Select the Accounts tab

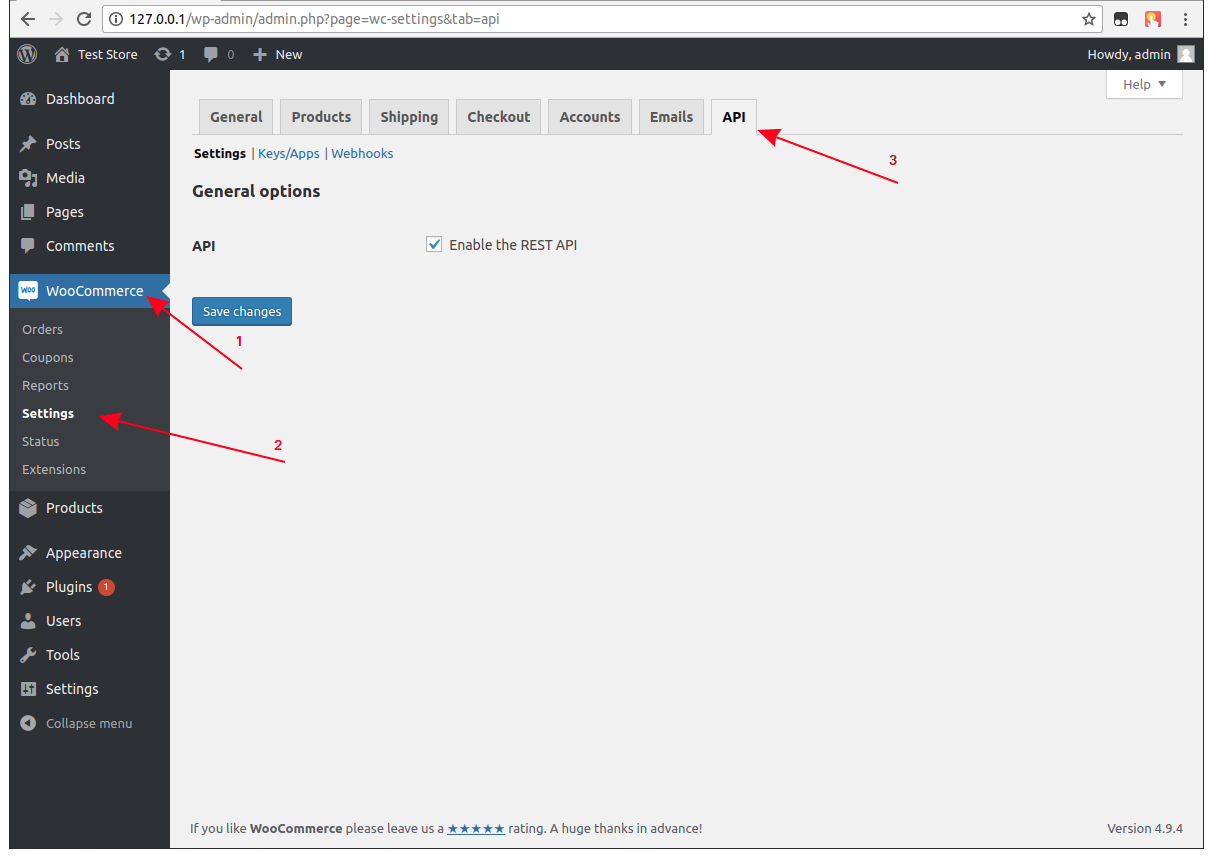click(590, 117)
